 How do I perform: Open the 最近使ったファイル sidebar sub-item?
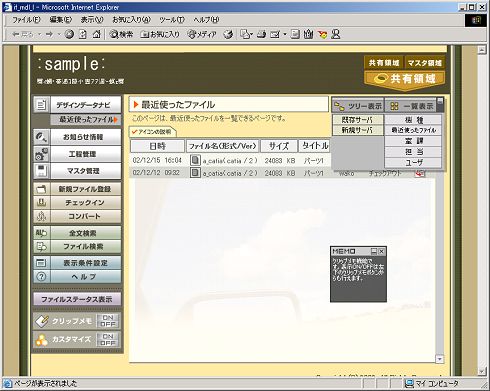click(x=86, y=119)
